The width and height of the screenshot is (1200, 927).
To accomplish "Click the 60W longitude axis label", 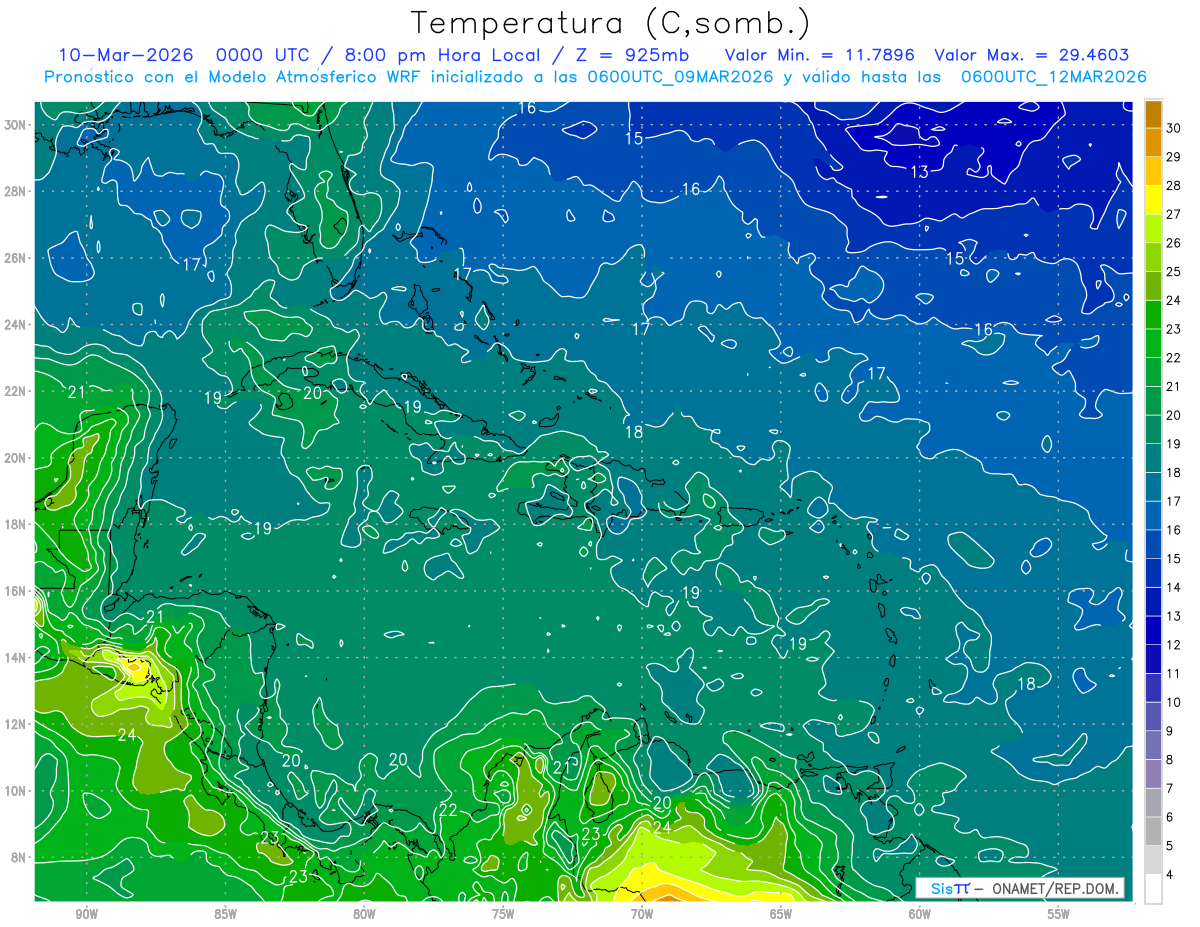I will (x=920, y=914).
